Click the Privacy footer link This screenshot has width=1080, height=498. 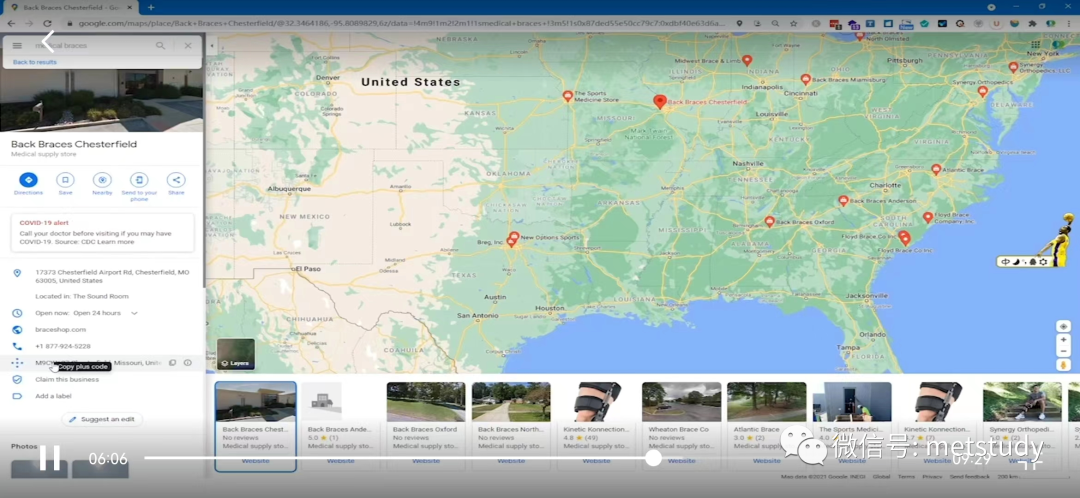[932, 477]
